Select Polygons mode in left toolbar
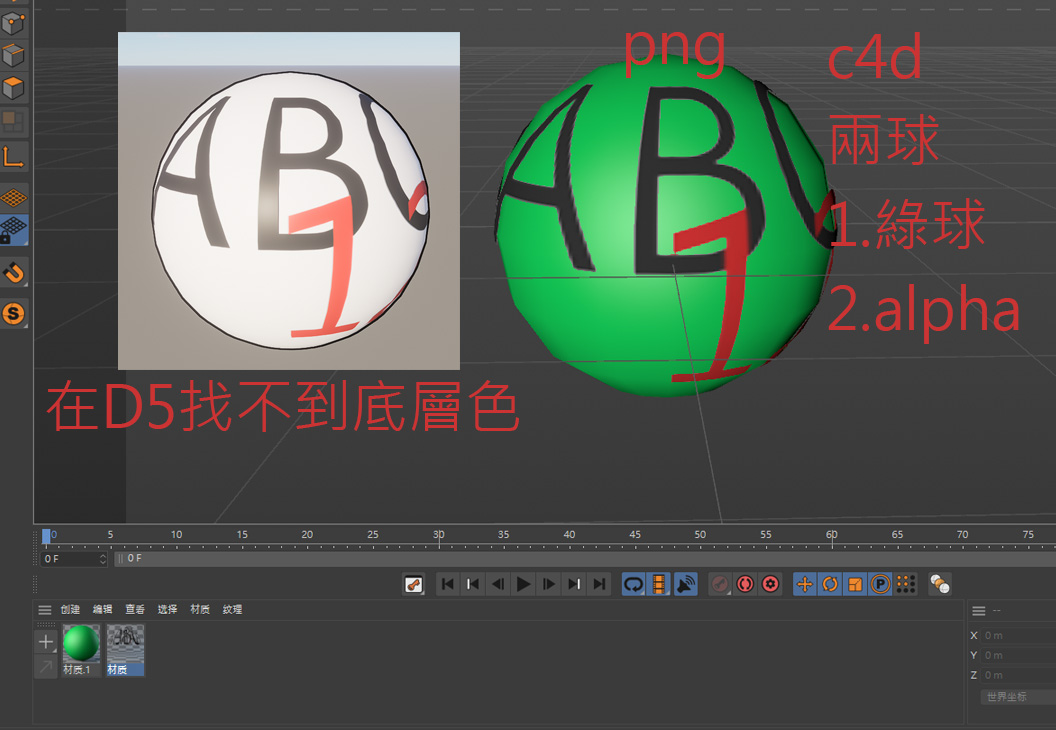1056x730 pixels. [x=15, y=88]
